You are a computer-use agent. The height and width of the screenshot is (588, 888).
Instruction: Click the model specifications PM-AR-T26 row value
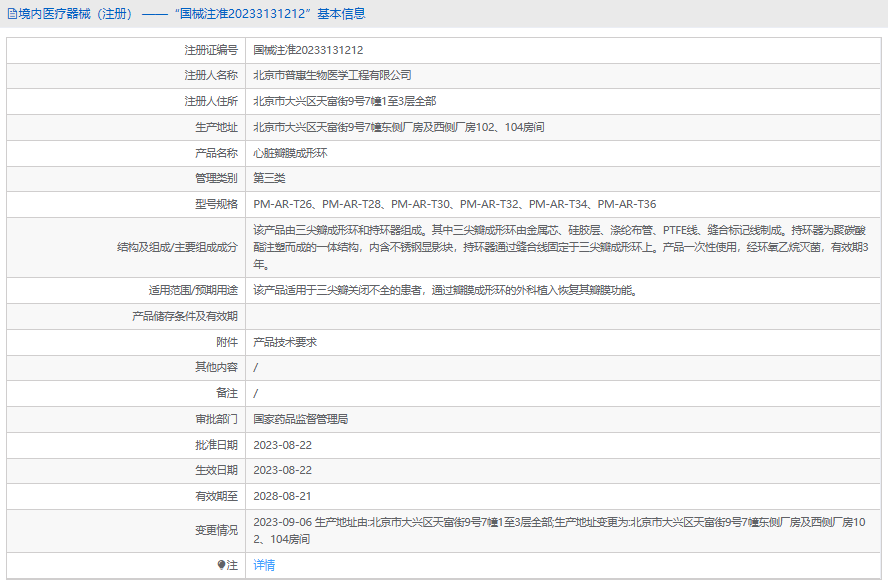(x=455, y=204)
